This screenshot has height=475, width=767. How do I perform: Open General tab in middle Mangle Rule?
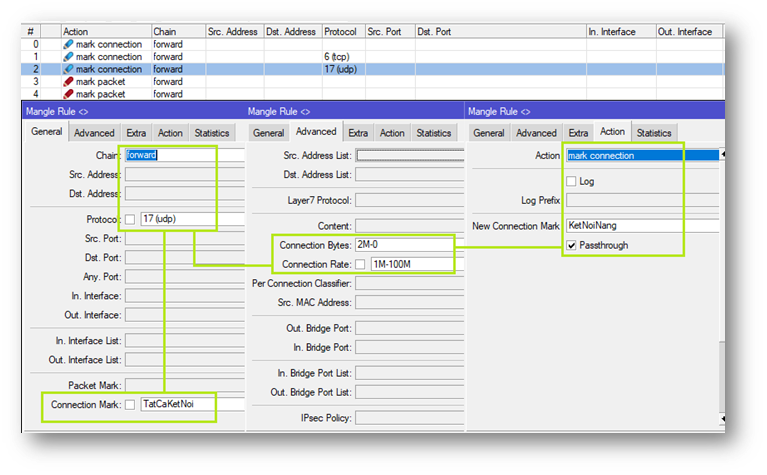268,133
